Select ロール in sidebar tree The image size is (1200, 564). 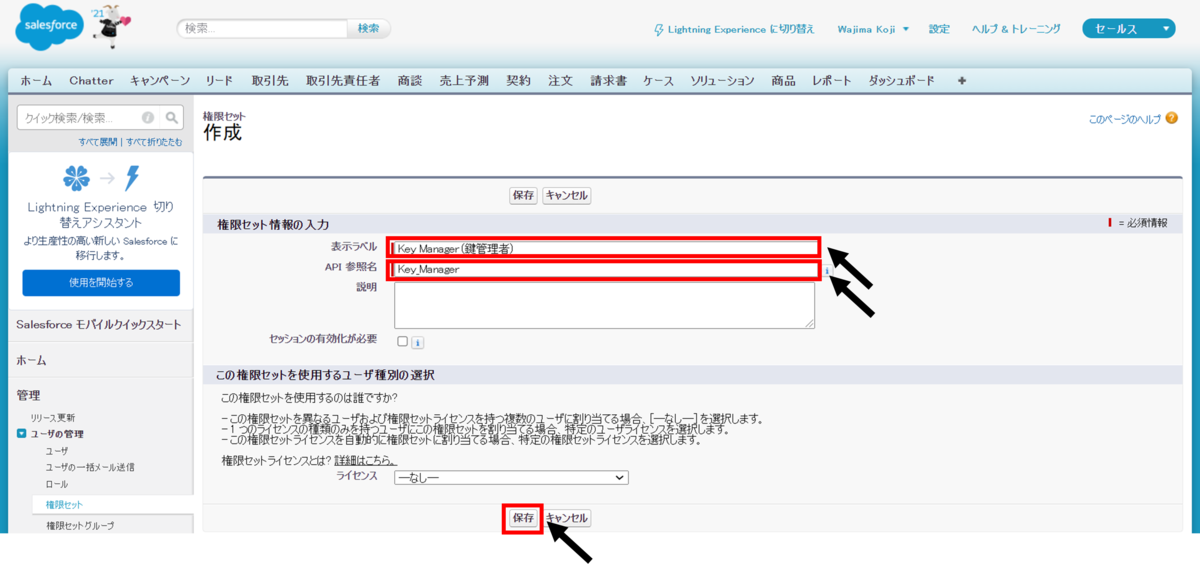[x=57, y=484]
